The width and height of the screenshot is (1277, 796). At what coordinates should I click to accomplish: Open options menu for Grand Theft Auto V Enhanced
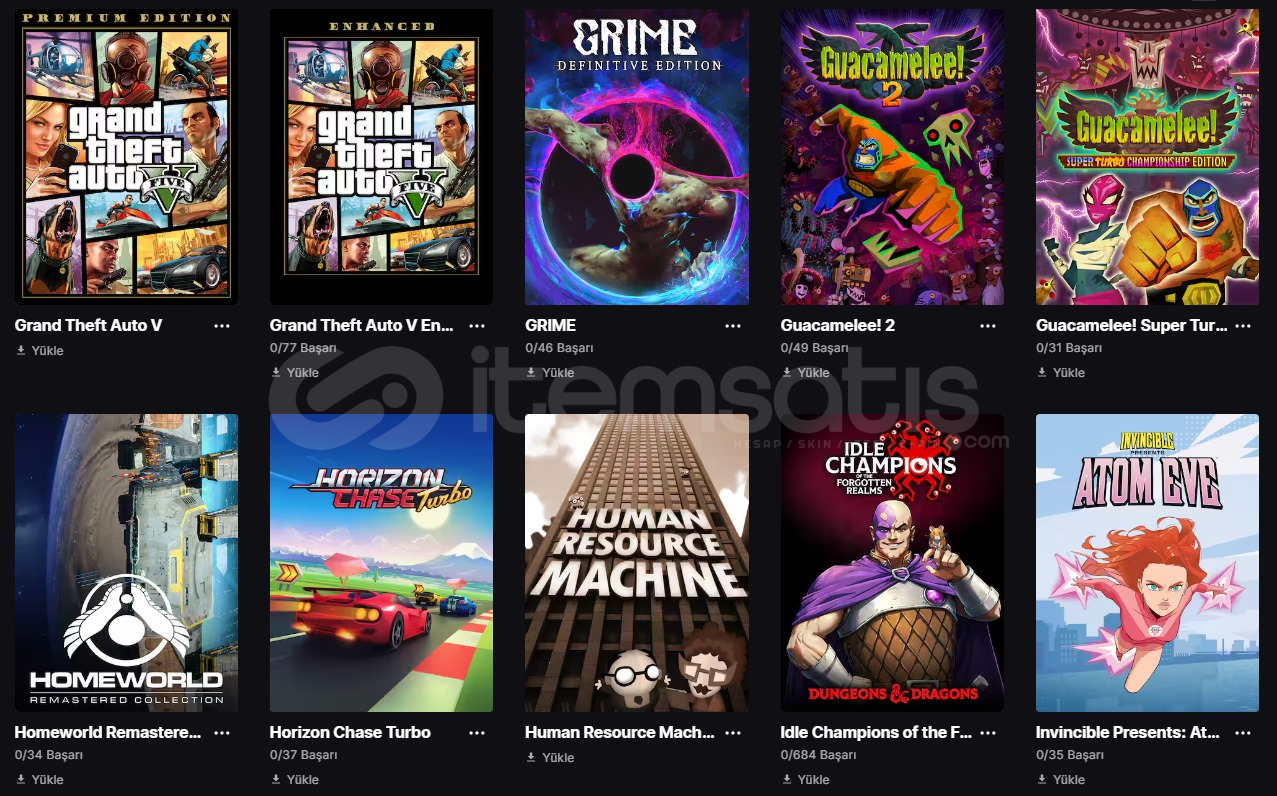pos(477,326)
